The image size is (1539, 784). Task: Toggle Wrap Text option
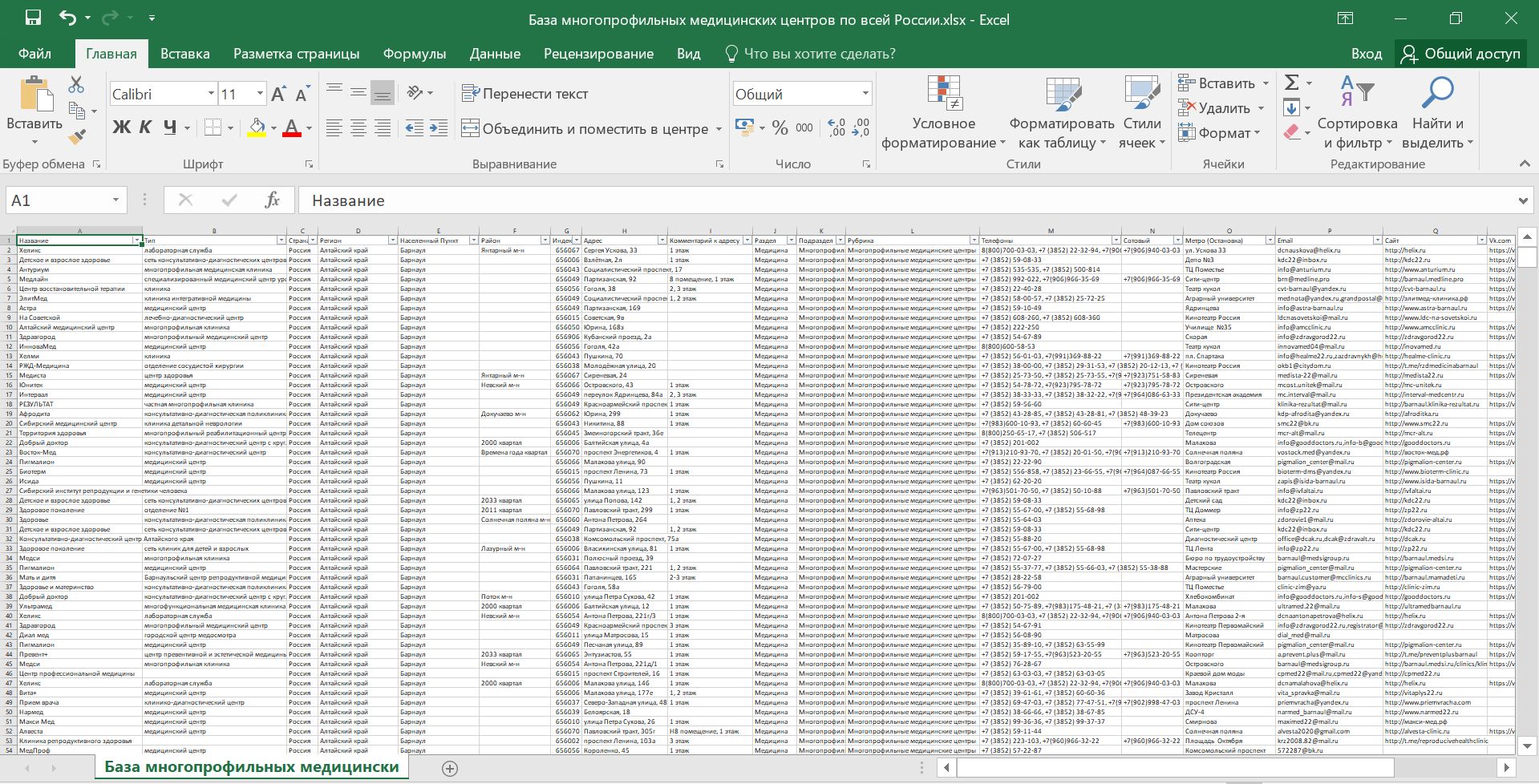525,94
